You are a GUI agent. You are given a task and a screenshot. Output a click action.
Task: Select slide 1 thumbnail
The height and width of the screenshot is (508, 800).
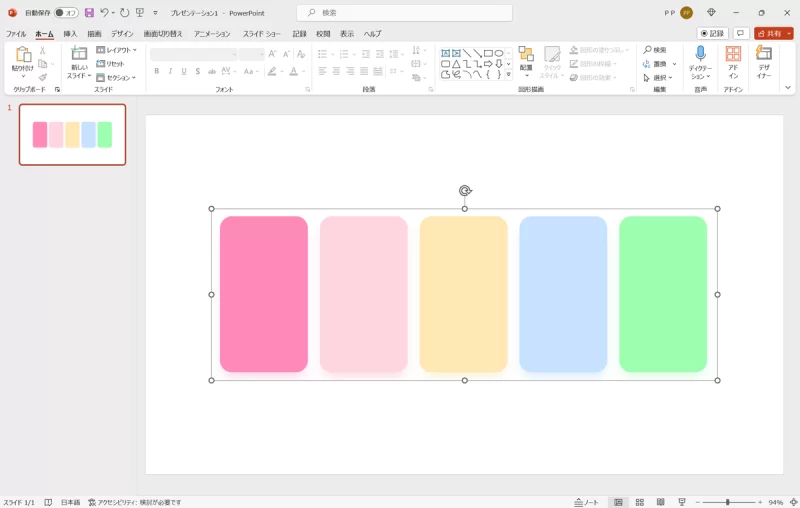(x=72, y=135)
